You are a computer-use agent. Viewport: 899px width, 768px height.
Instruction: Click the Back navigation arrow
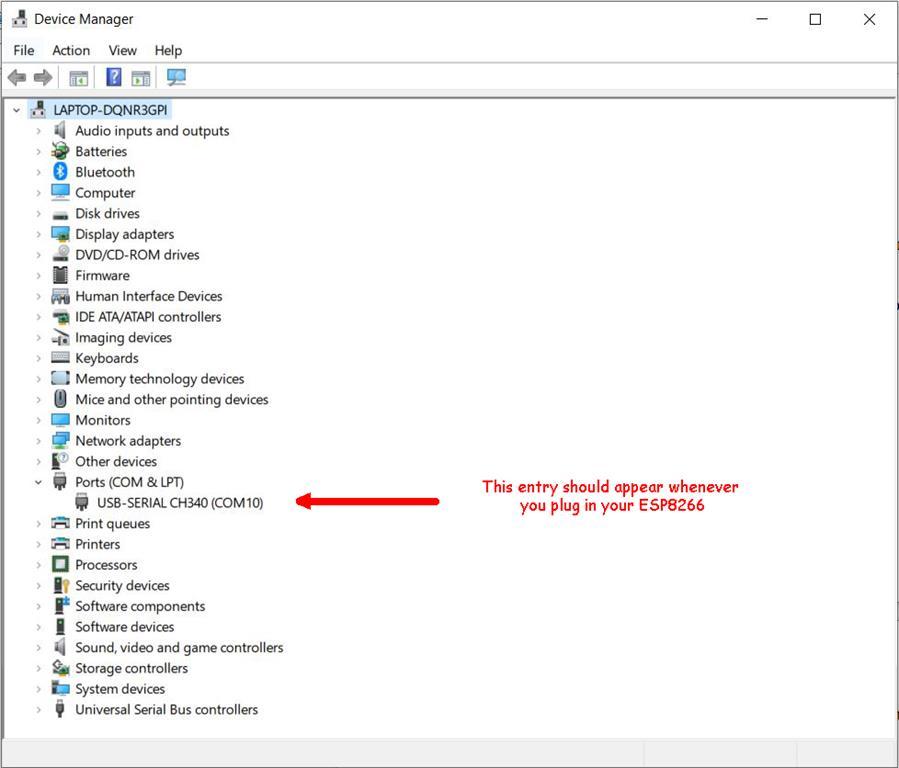click(16, 77)
